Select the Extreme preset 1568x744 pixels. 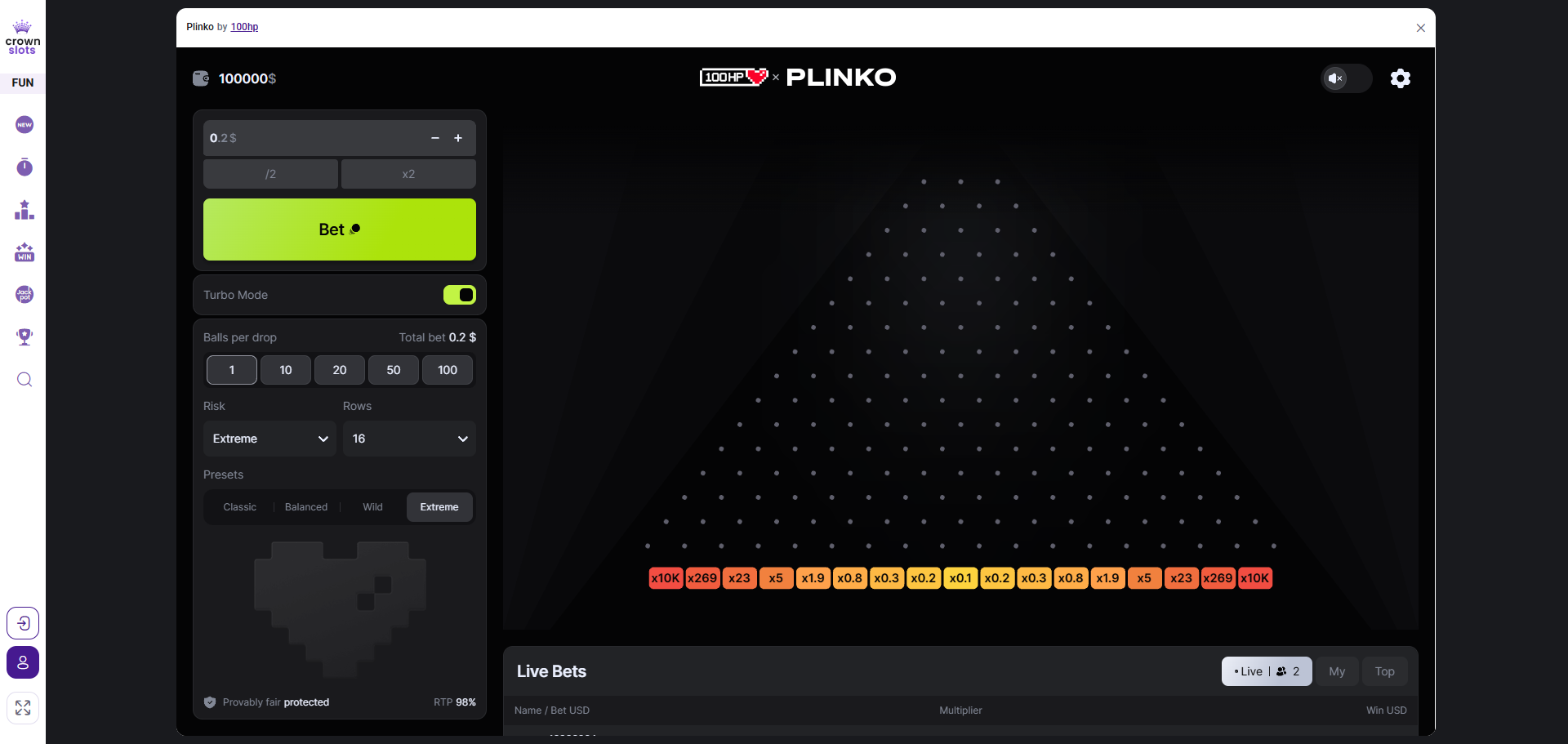[439, 507]
